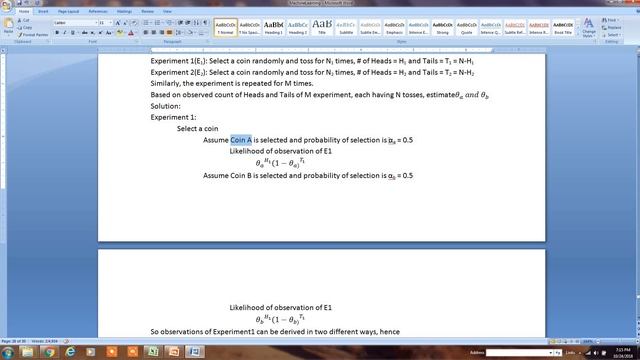Click the Replace command

tap(611, 27)
